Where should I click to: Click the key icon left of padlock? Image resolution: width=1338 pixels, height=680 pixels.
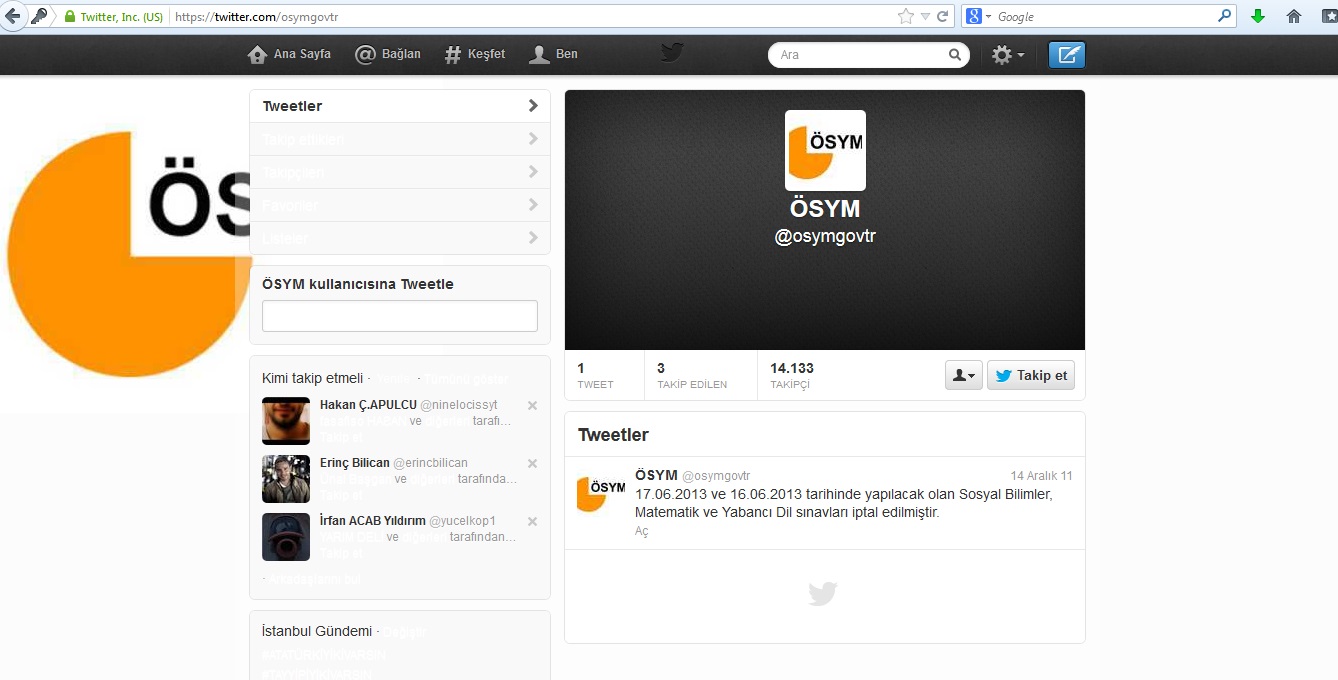[40, 16]
